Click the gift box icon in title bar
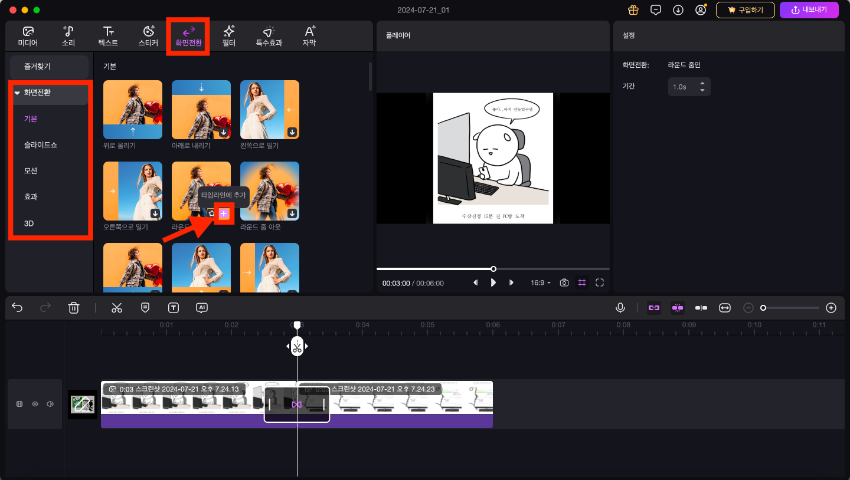This screenshot has height=480, width=850. pyautogui.click(x=632, y=10)
